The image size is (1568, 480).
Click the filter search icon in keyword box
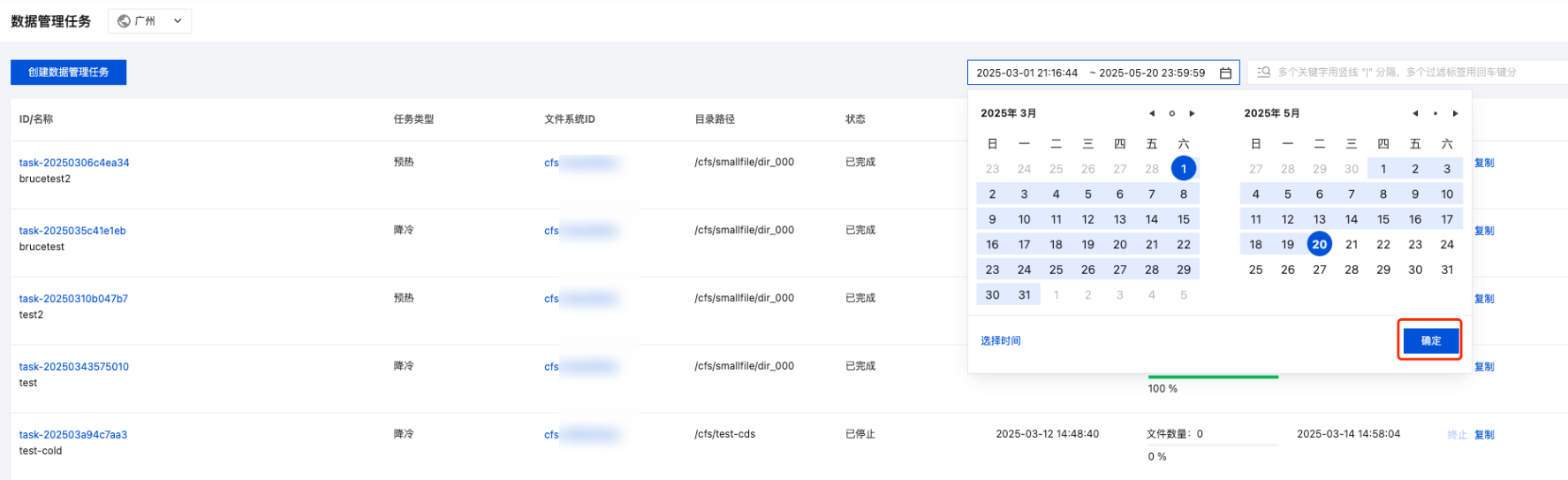pyautogui.click(x=1264, y=72)
